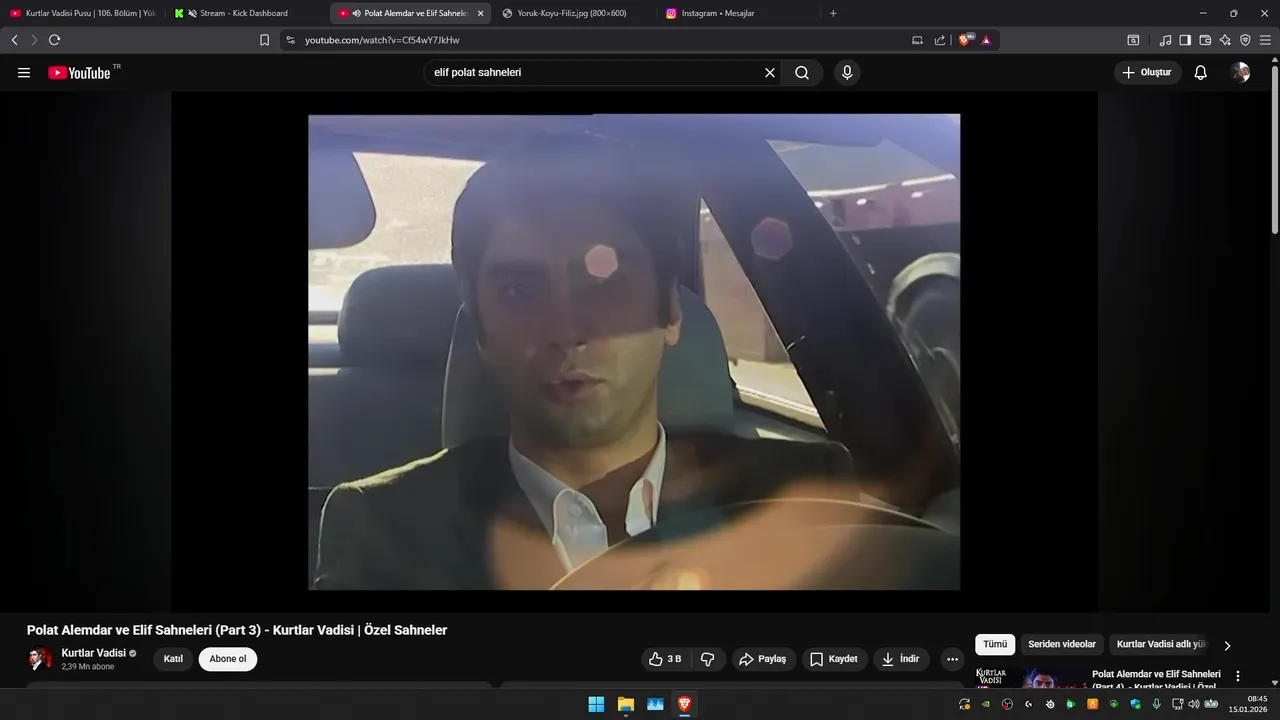The width and height of the screenshot is (1280, 720).
Task: Open three-dot menu on suggested Part 4 video
Action: point(1238,676)
